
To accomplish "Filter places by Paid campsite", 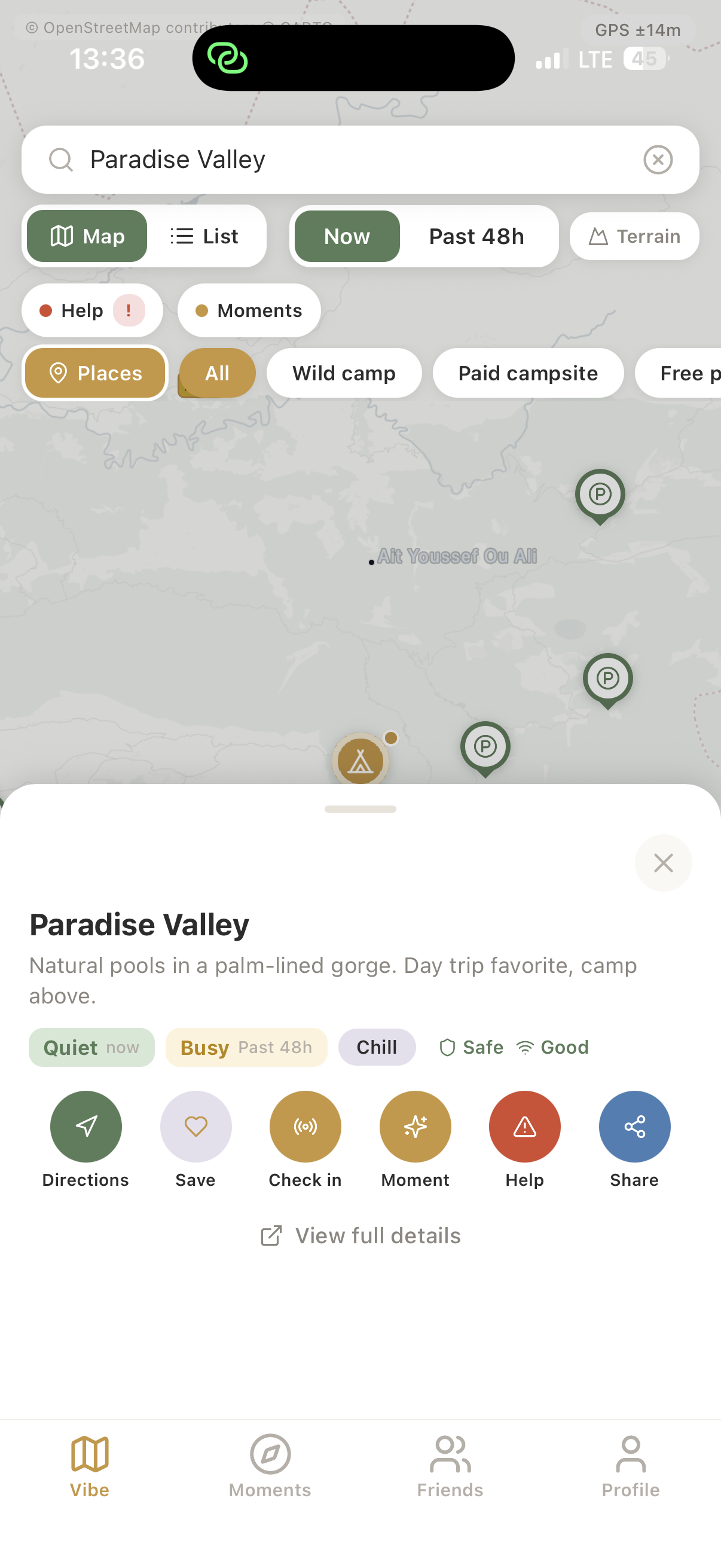I will tap(527, 373).
